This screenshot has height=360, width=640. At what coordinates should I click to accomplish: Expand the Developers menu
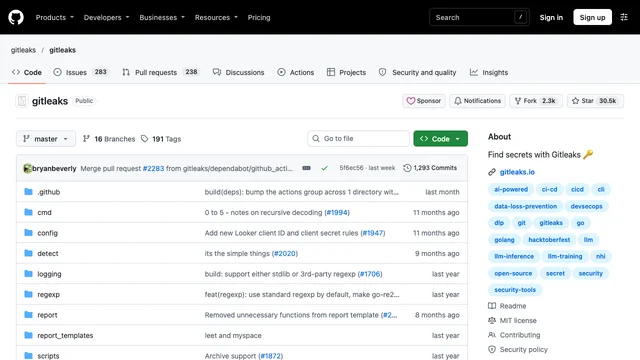107,18
